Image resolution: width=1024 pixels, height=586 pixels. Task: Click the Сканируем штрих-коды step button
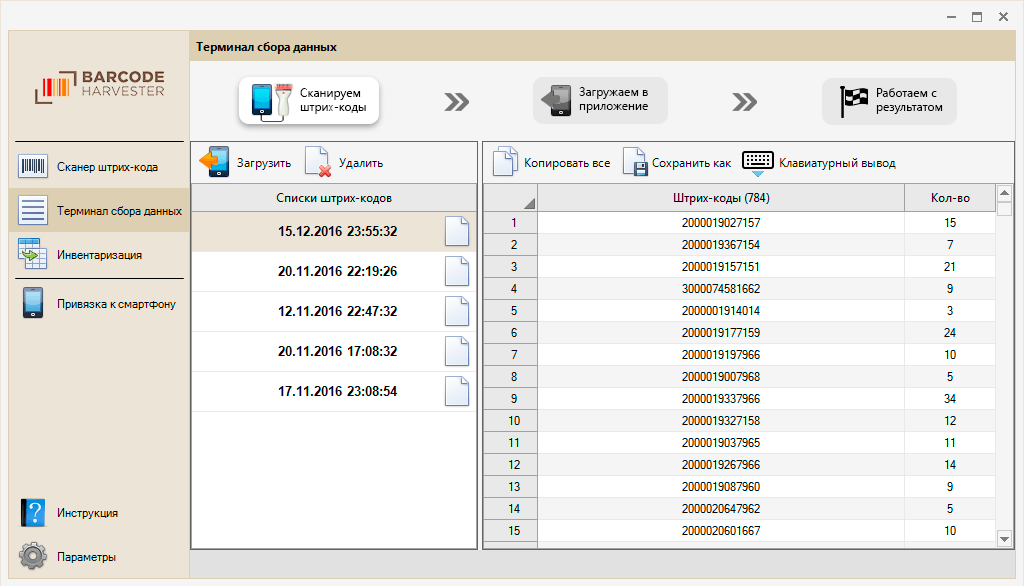coord(309,101)
